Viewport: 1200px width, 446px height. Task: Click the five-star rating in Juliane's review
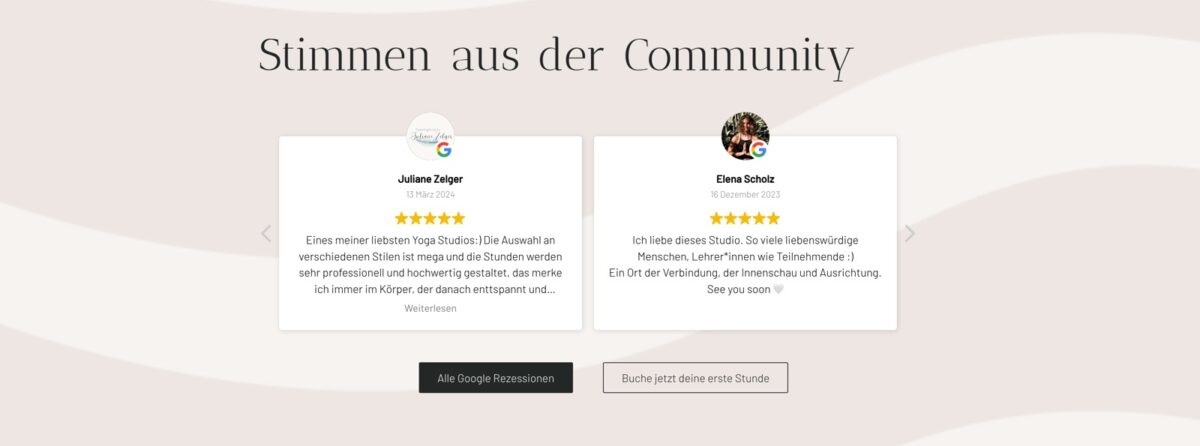[430, 218]
